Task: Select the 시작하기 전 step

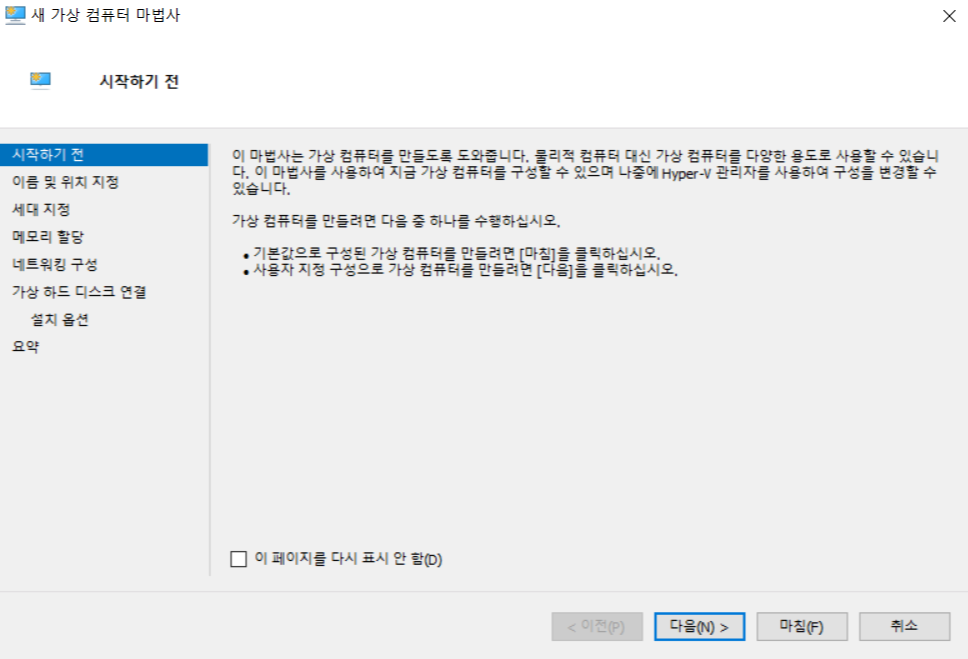Action: (x=104, y=154)
